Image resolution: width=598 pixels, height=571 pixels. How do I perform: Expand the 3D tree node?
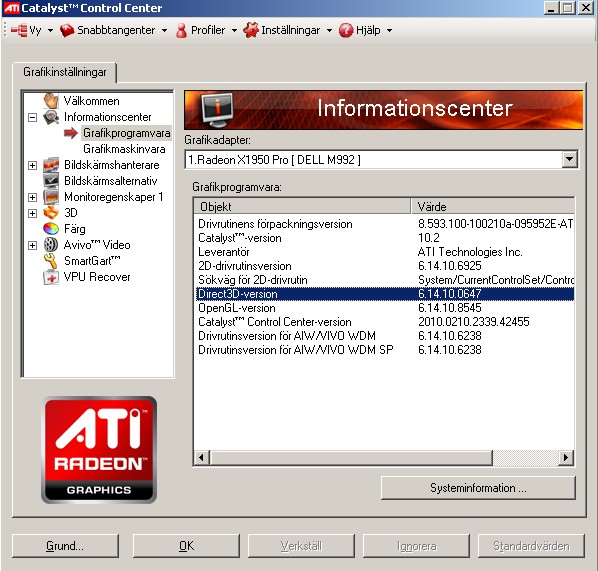click(32, 213)
